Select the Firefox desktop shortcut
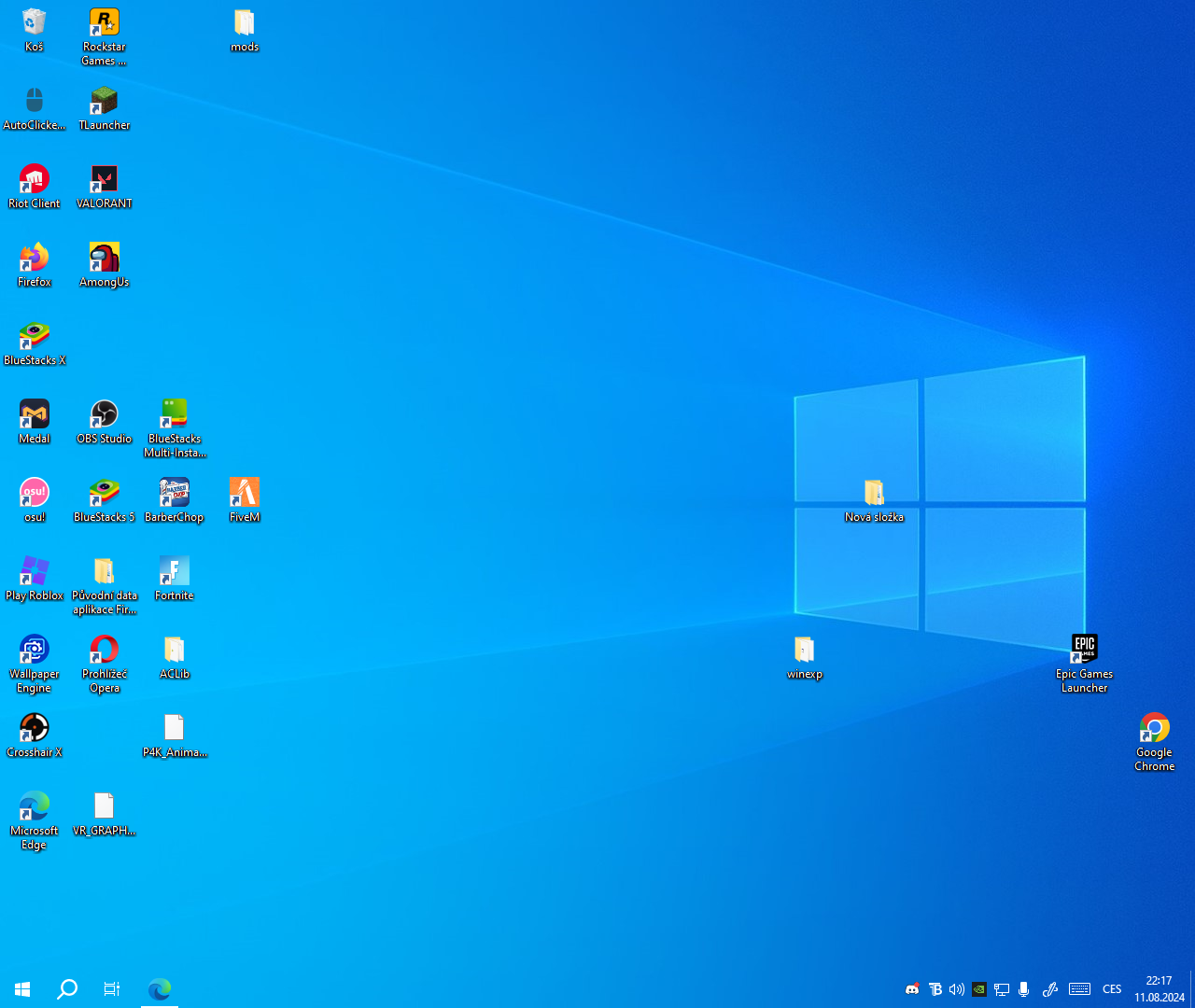This screenshot has width=1195, height=1008. 35,265
